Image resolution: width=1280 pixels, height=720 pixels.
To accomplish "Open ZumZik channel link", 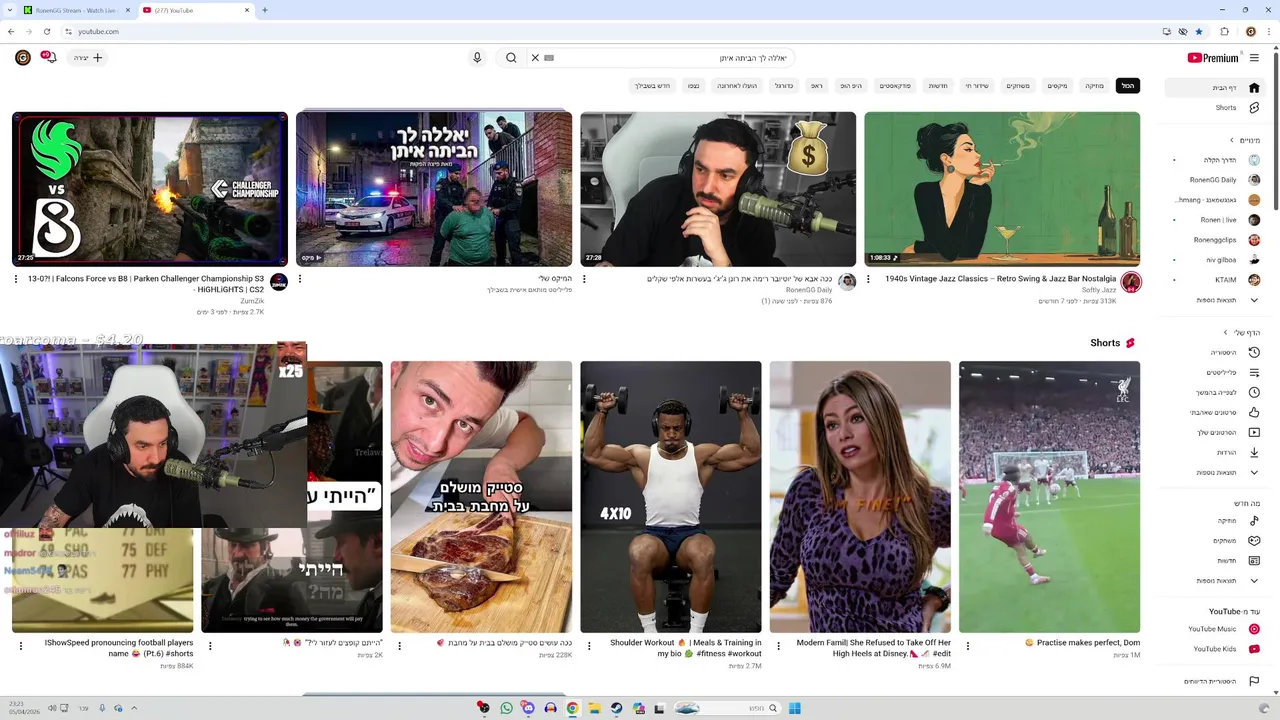I will click(252, 300).
